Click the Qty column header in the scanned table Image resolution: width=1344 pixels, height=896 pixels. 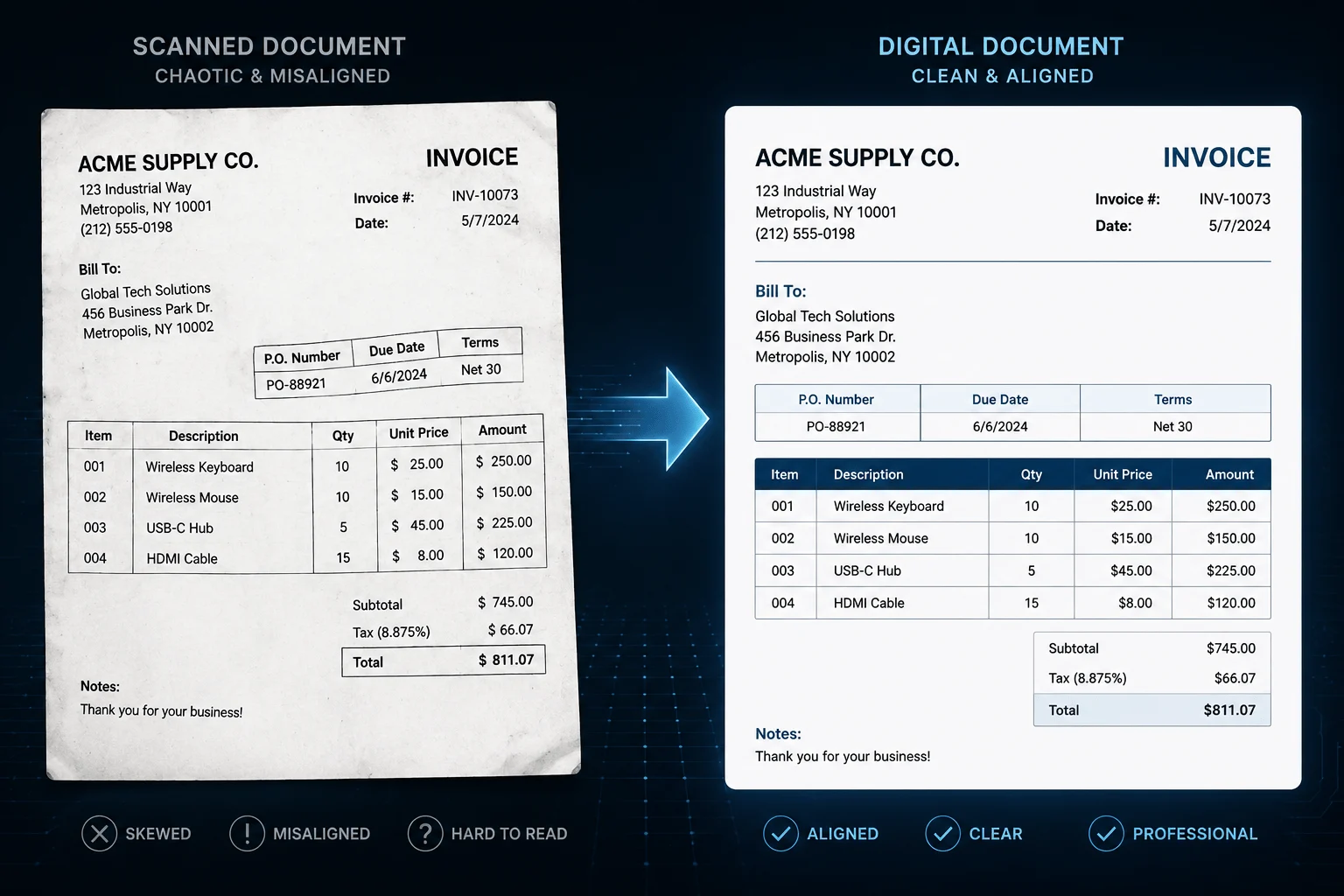coord(343,435)
